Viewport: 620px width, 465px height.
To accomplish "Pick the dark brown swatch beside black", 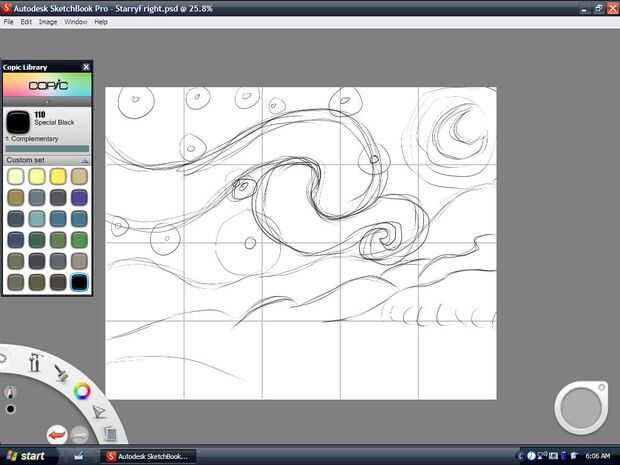I will (58, 282).
